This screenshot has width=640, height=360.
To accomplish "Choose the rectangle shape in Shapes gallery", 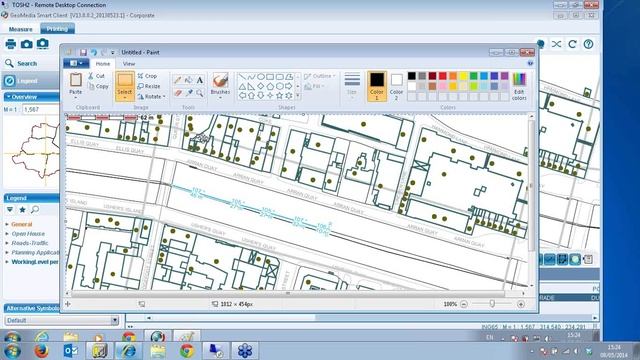I will (x=270, y=77).
